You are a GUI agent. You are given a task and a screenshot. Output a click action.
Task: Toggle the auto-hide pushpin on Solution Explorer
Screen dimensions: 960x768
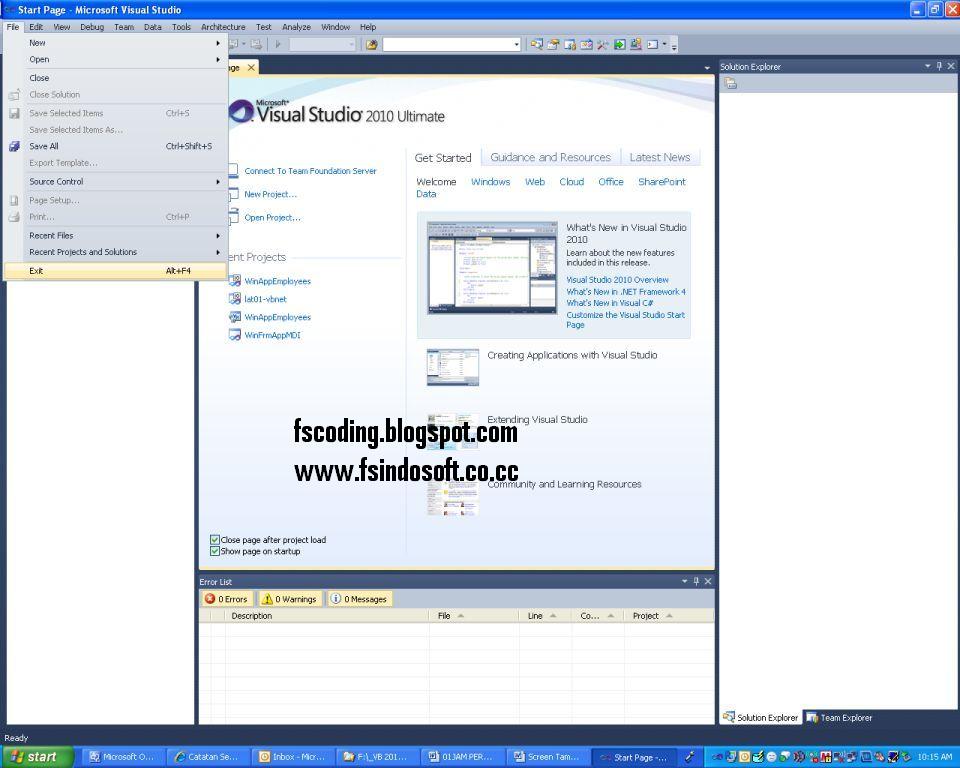(x=938, y=66)
